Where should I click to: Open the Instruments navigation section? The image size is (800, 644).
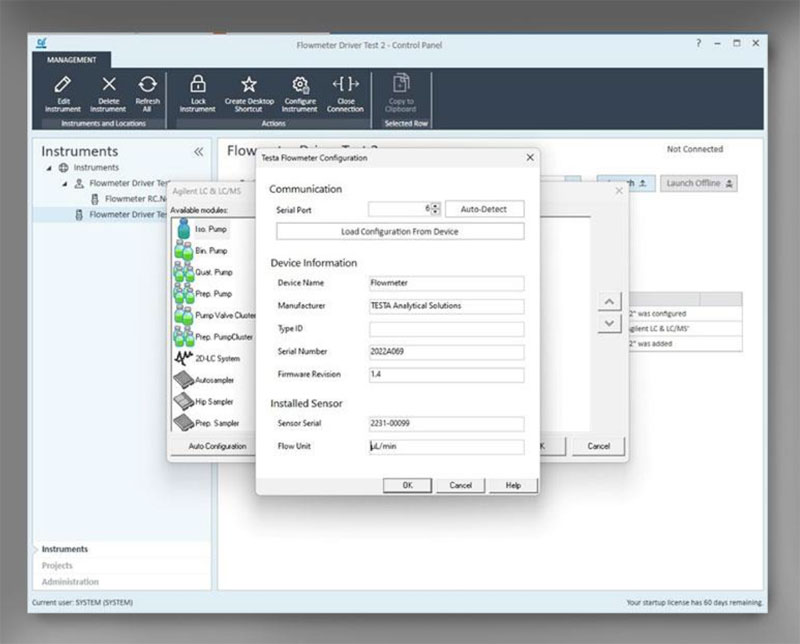(x=65, y=549)
